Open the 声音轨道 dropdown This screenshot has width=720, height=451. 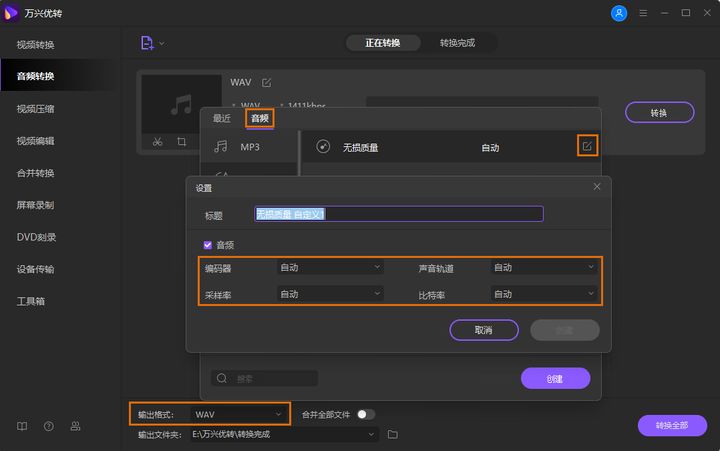click(544, 267)
